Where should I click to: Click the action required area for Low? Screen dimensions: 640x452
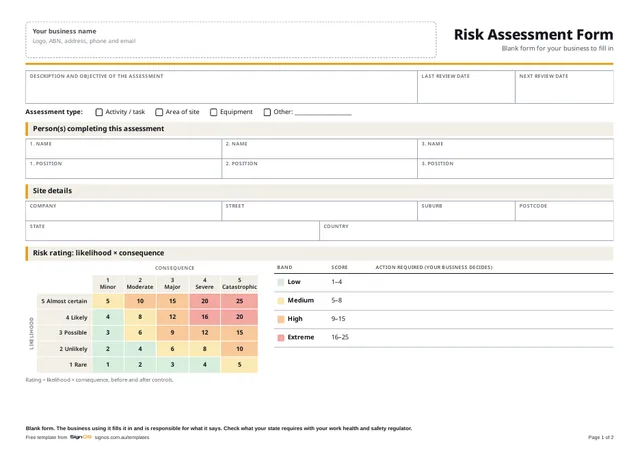(x=494, y=283)
